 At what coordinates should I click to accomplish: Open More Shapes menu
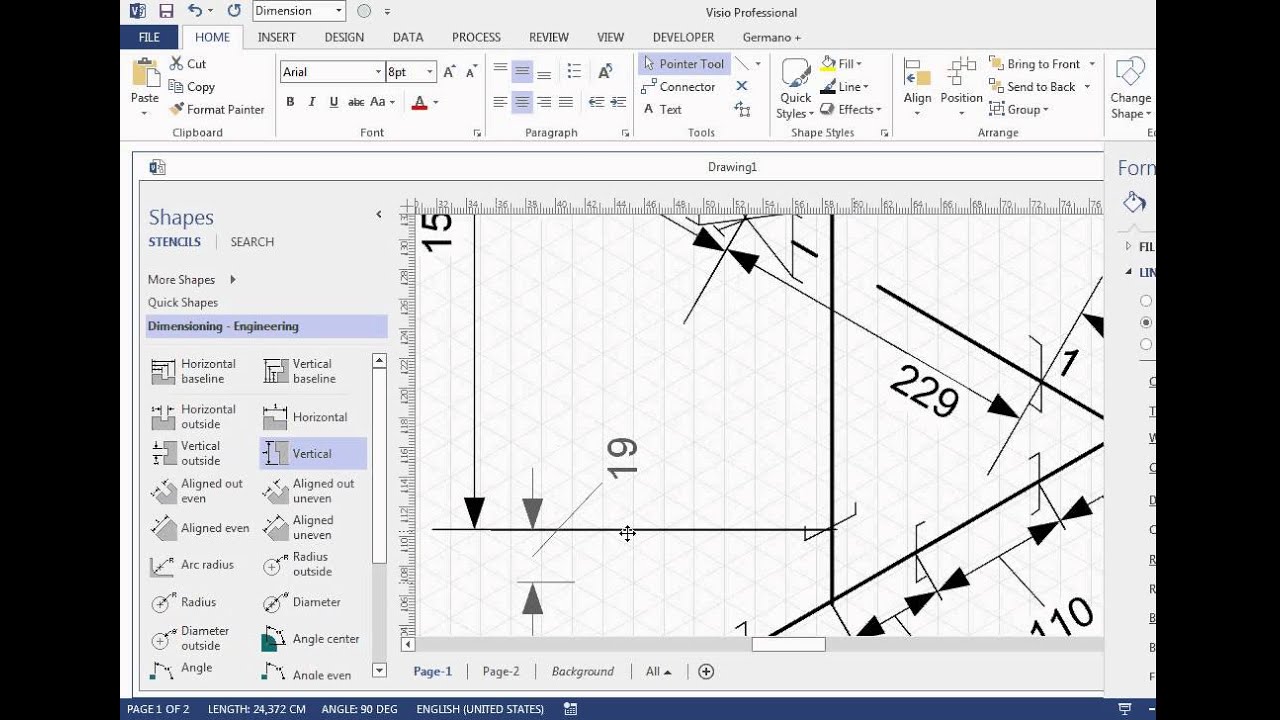[192, 280]
